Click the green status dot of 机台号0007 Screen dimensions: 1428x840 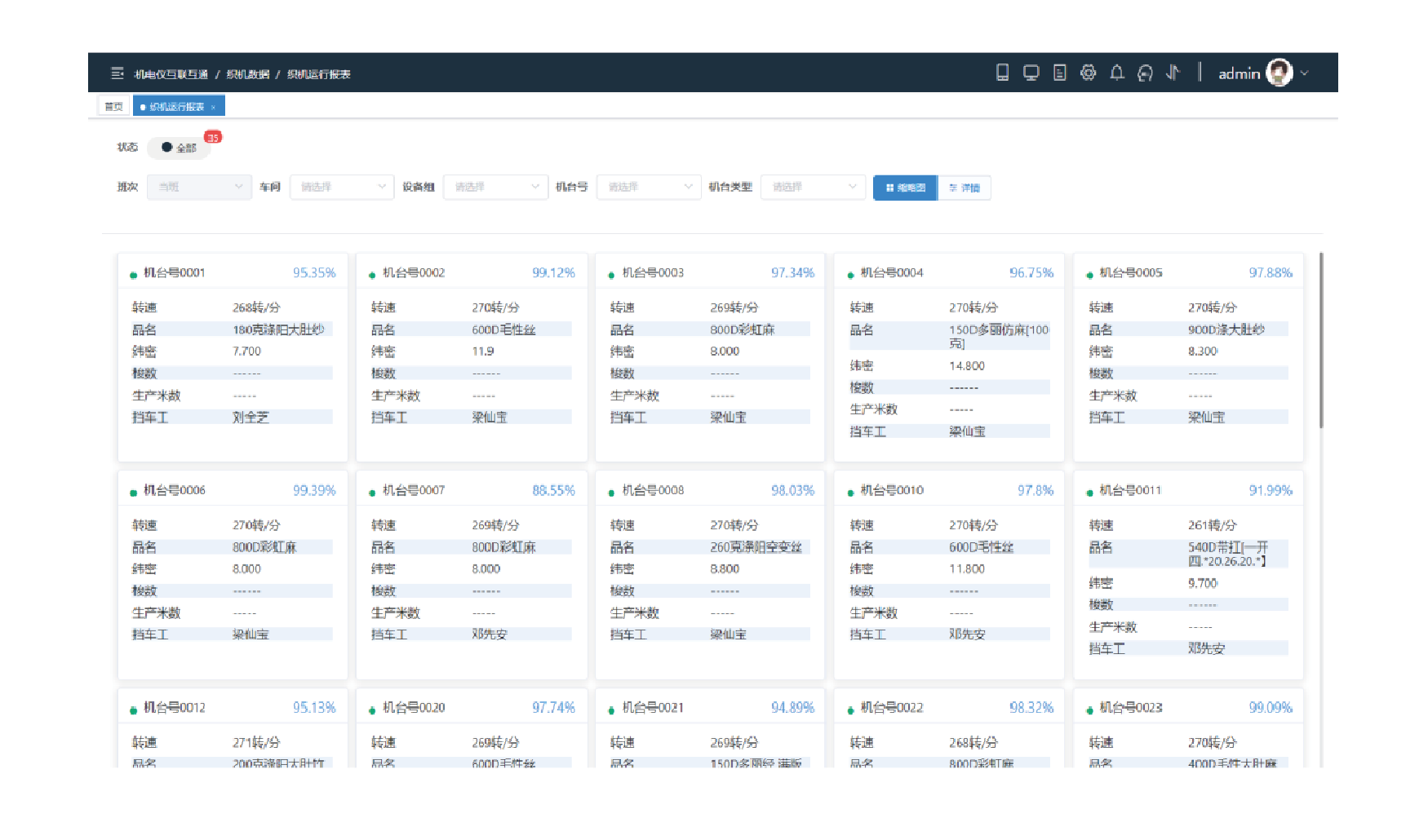pos(372,493)
